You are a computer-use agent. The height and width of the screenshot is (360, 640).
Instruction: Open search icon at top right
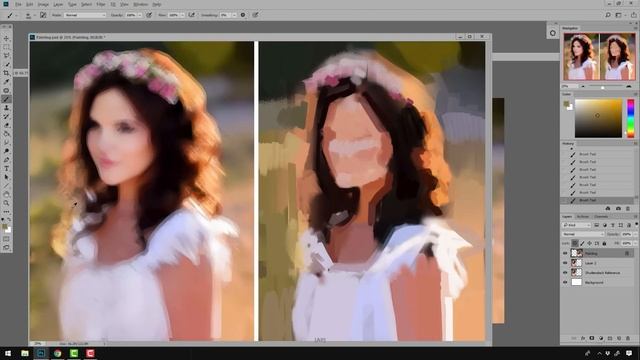coord(608,15)
